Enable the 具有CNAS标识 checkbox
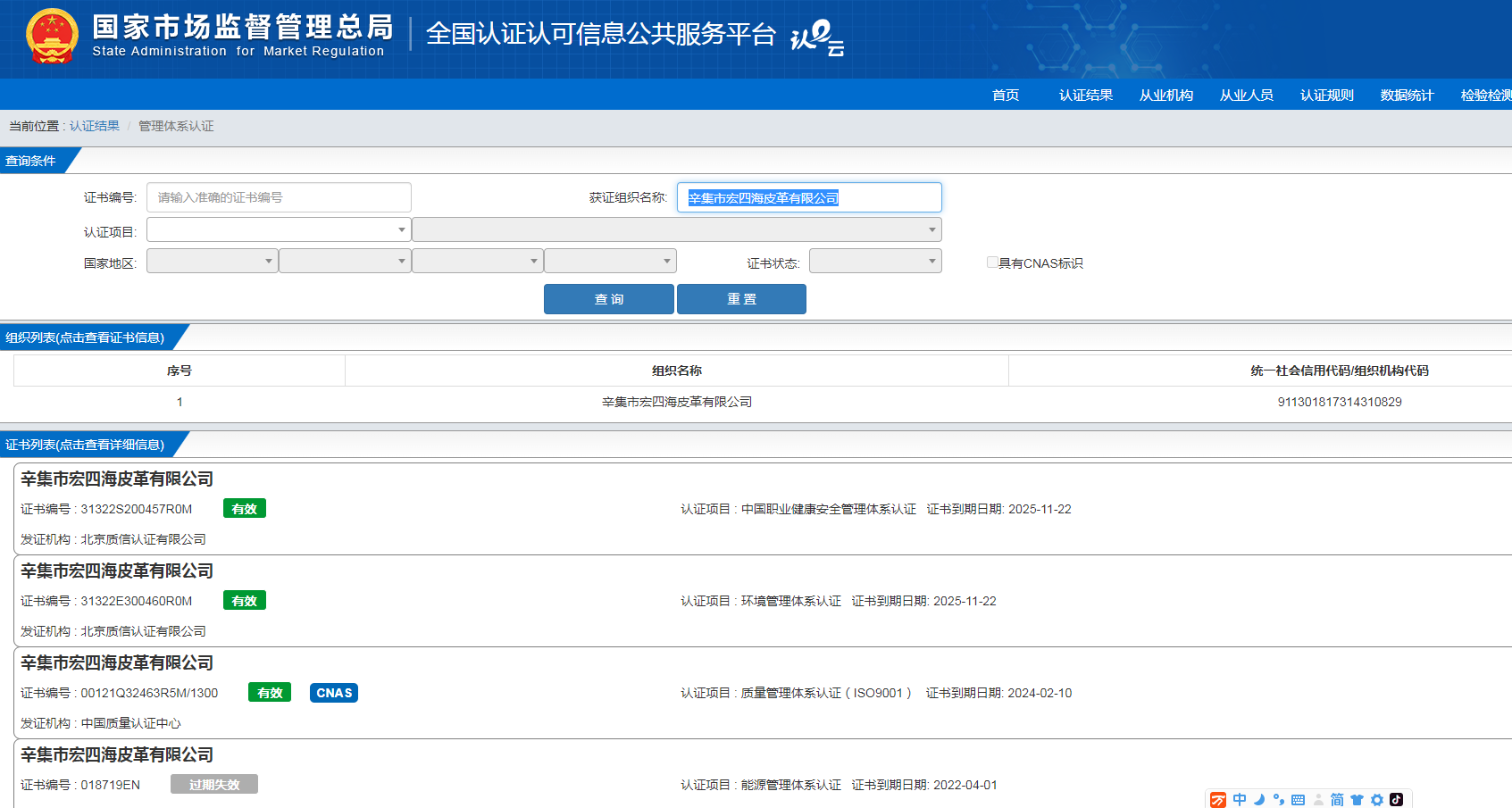1512x808 pixels. click(x=992, y=262)
